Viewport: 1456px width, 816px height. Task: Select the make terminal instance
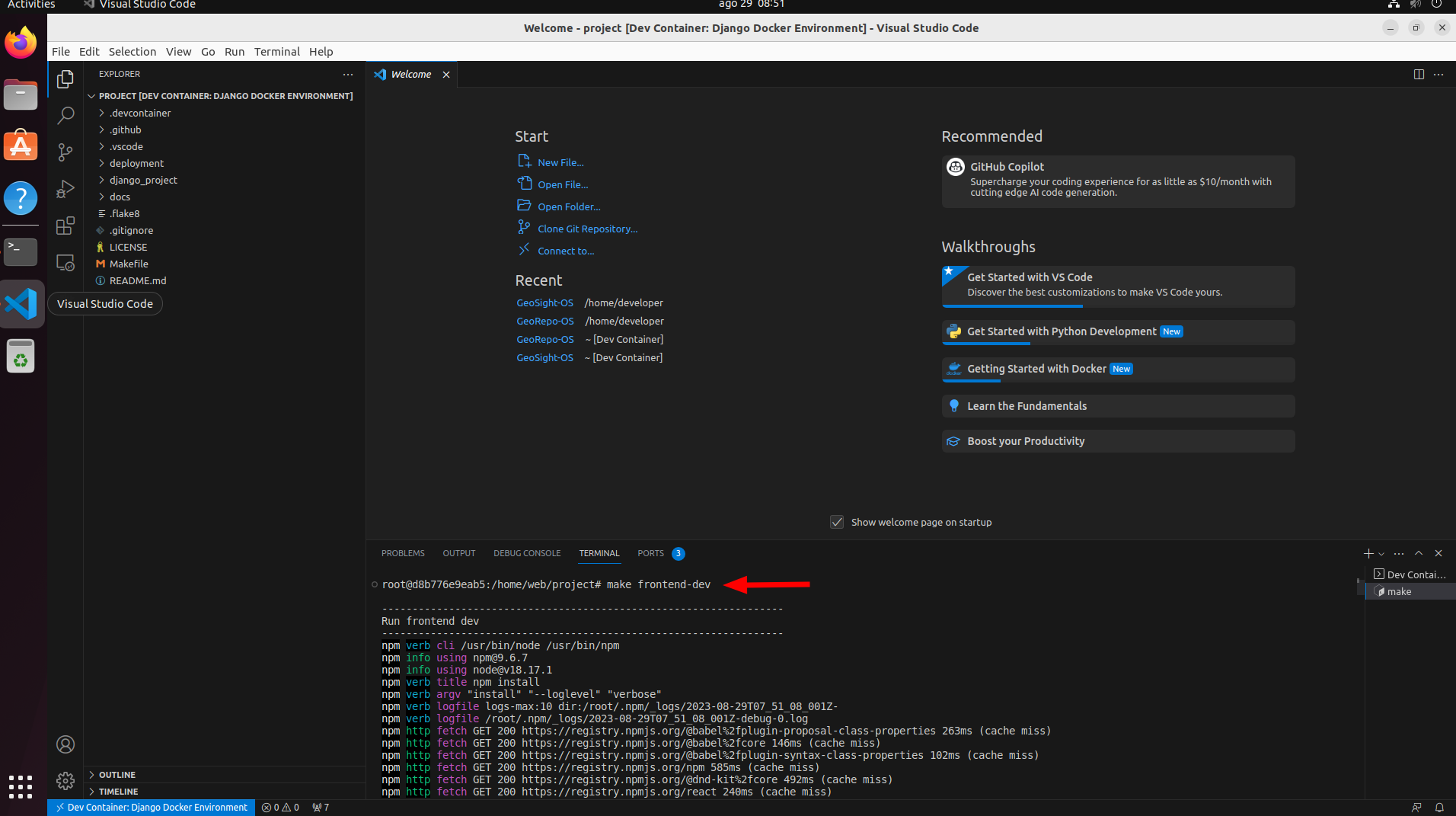click(1410, 592)
